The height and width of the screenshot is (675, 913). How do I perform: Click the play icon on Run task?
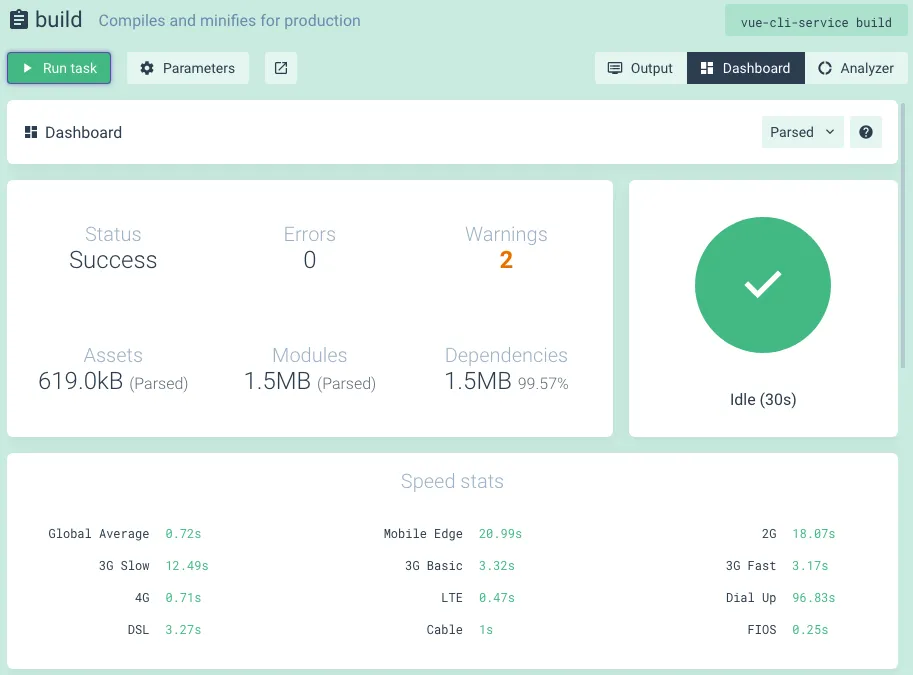(x=27, y=68)
